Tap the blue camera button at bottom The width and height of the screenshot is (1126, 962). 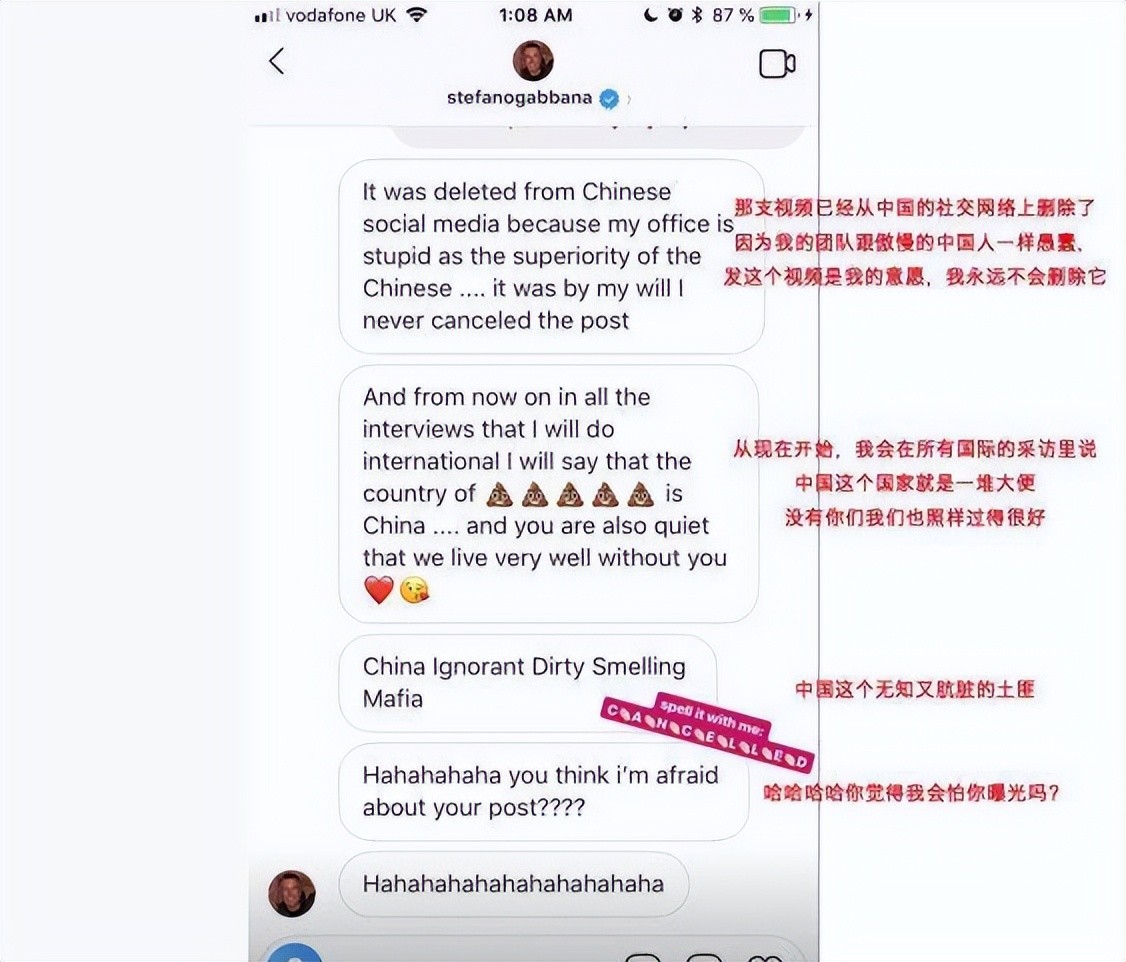[x=294, y=953]
